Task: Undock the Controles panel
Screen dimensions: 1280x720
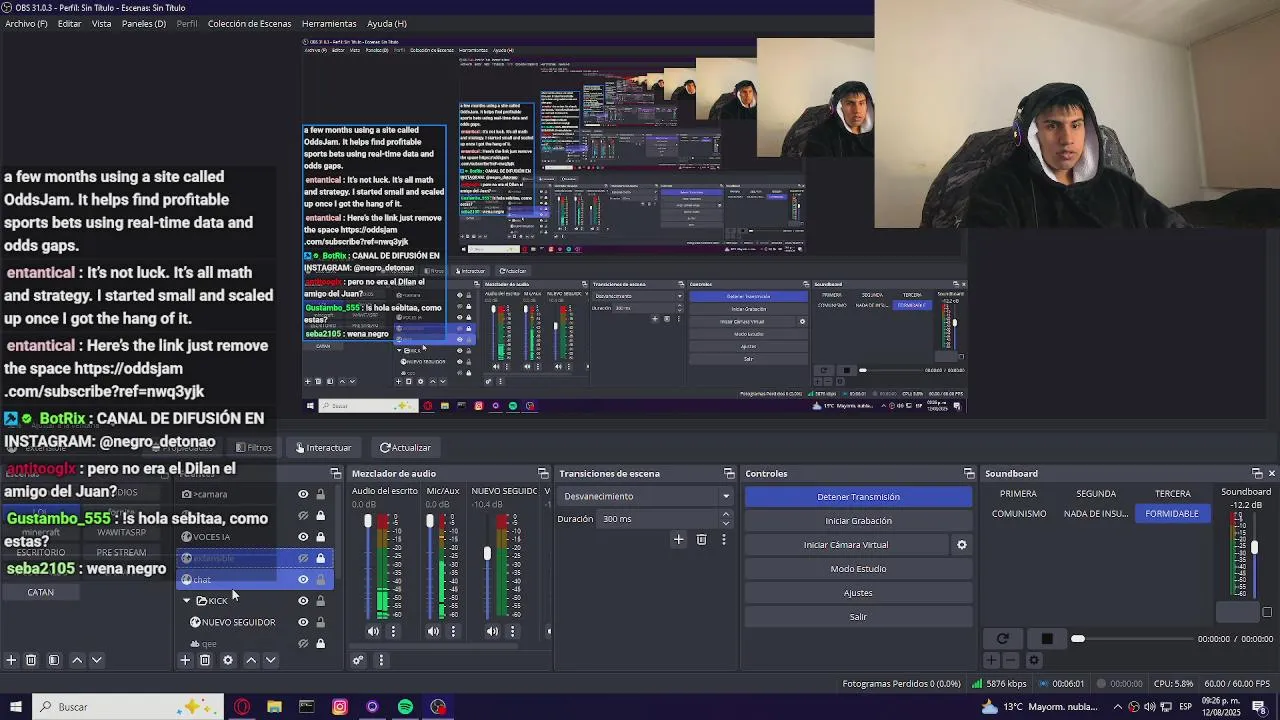Action: coord(969,473)
